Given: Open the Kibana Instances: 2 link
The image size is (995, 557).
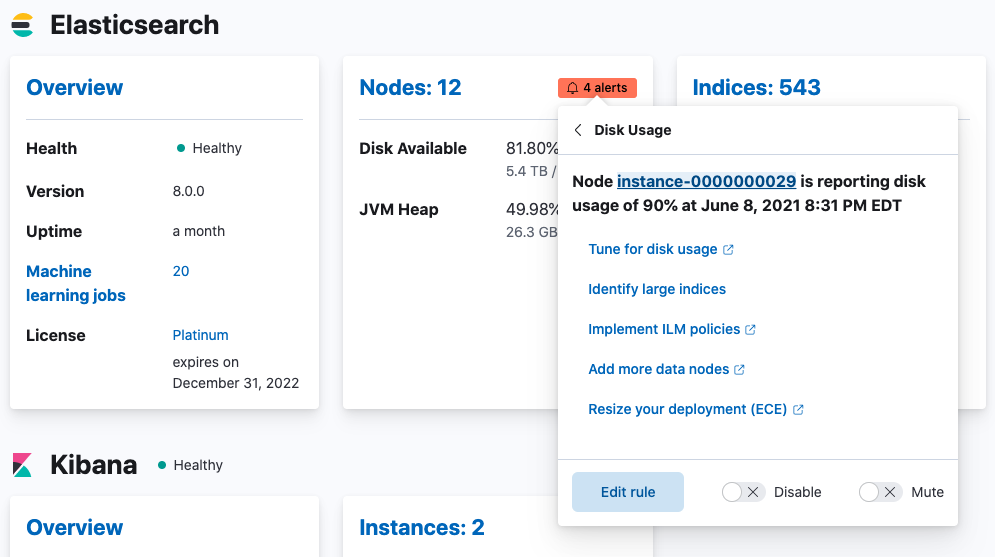Looking at the screenshot, I should [x=421, y=528].
